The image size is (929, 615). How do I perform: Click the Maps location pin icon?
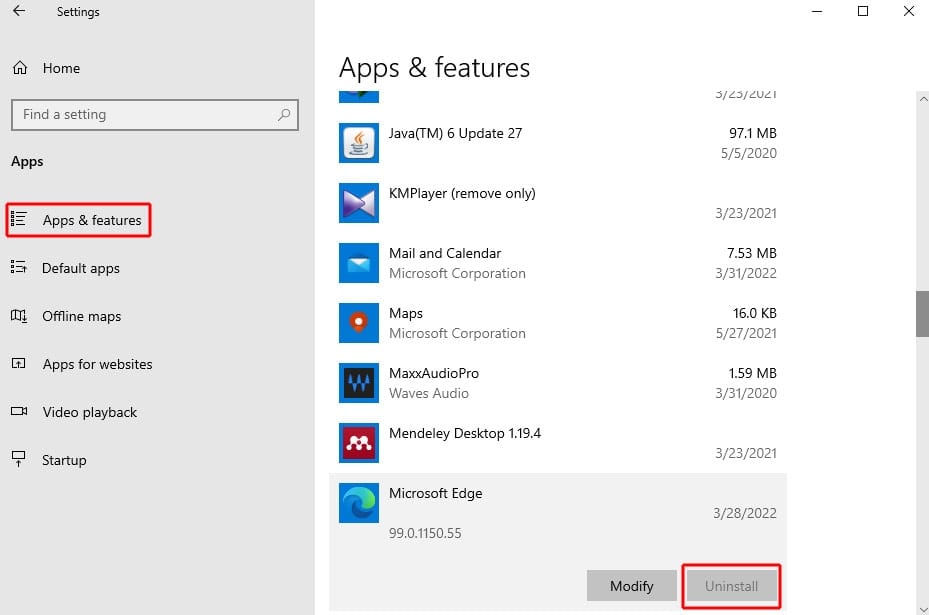pos(358,323)
